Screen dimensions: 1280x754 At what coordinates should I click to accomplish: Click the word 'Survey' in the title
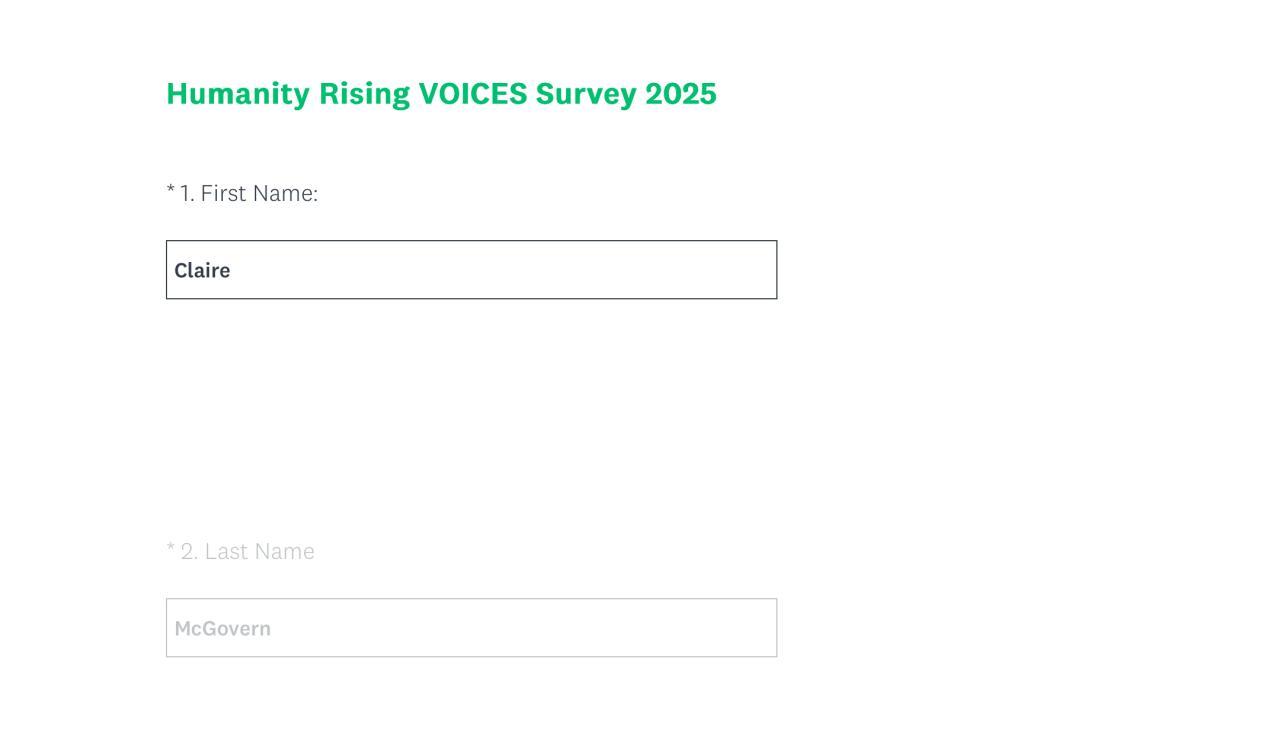coord(586,94)
